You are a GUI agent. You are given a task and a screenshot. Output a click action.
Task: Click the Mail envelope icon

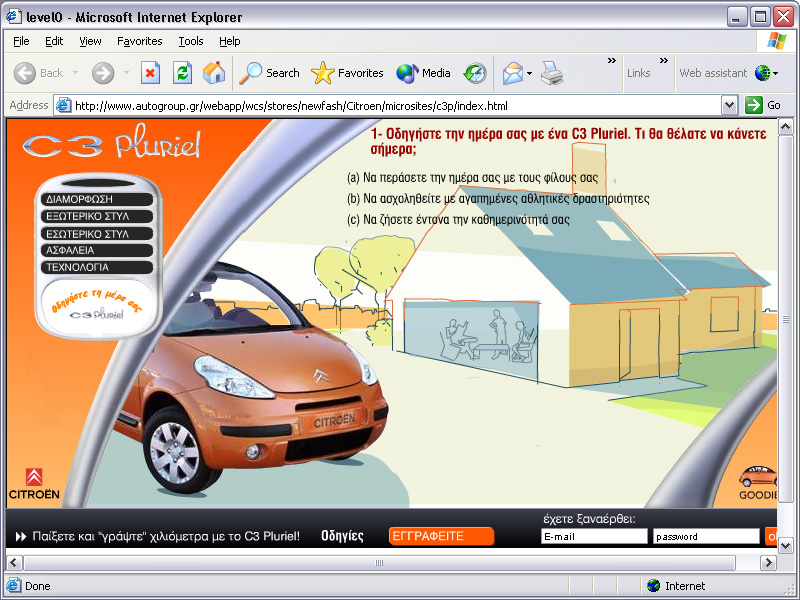point(513,73)
